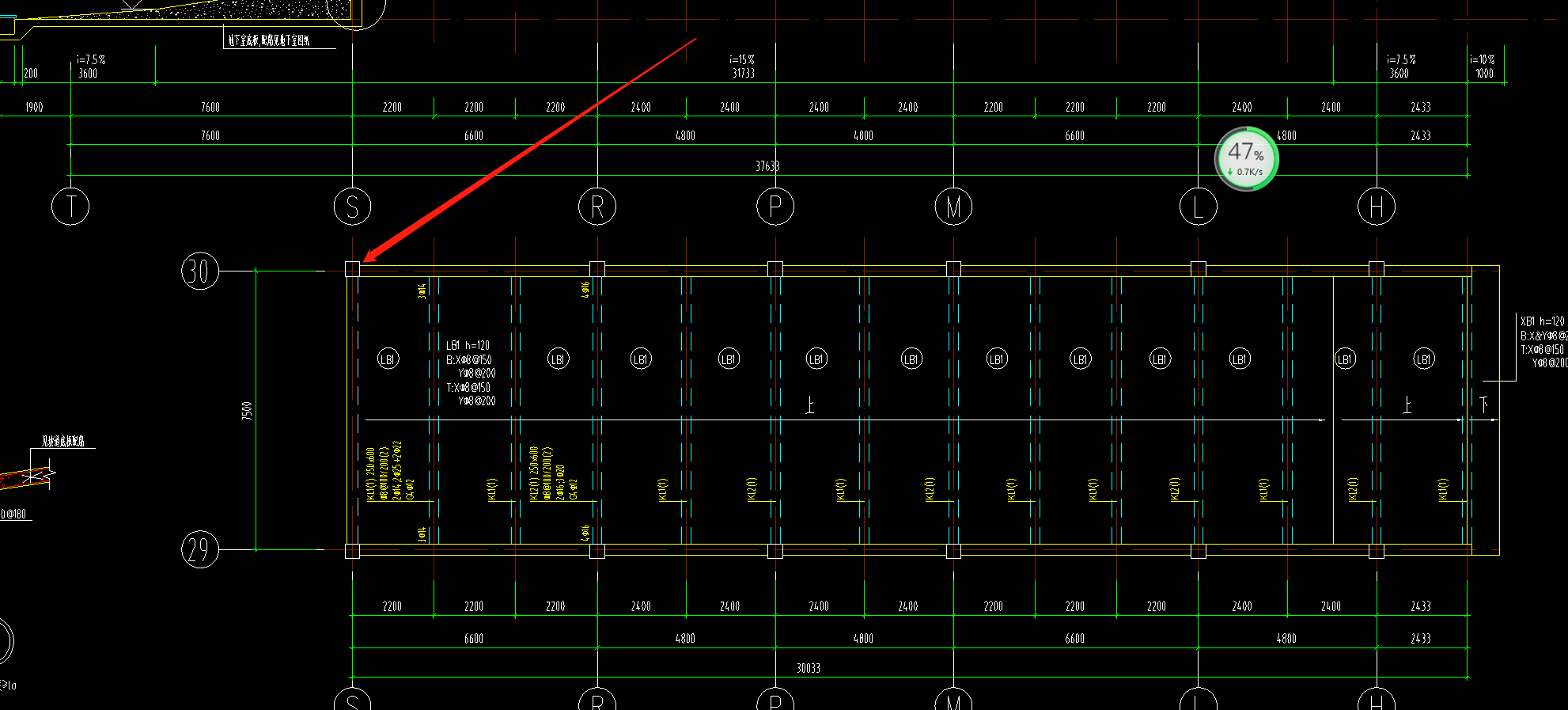Select axis bubble numbered 29
The height and width of the screenshot is (710, 1568).
point(199,549)
